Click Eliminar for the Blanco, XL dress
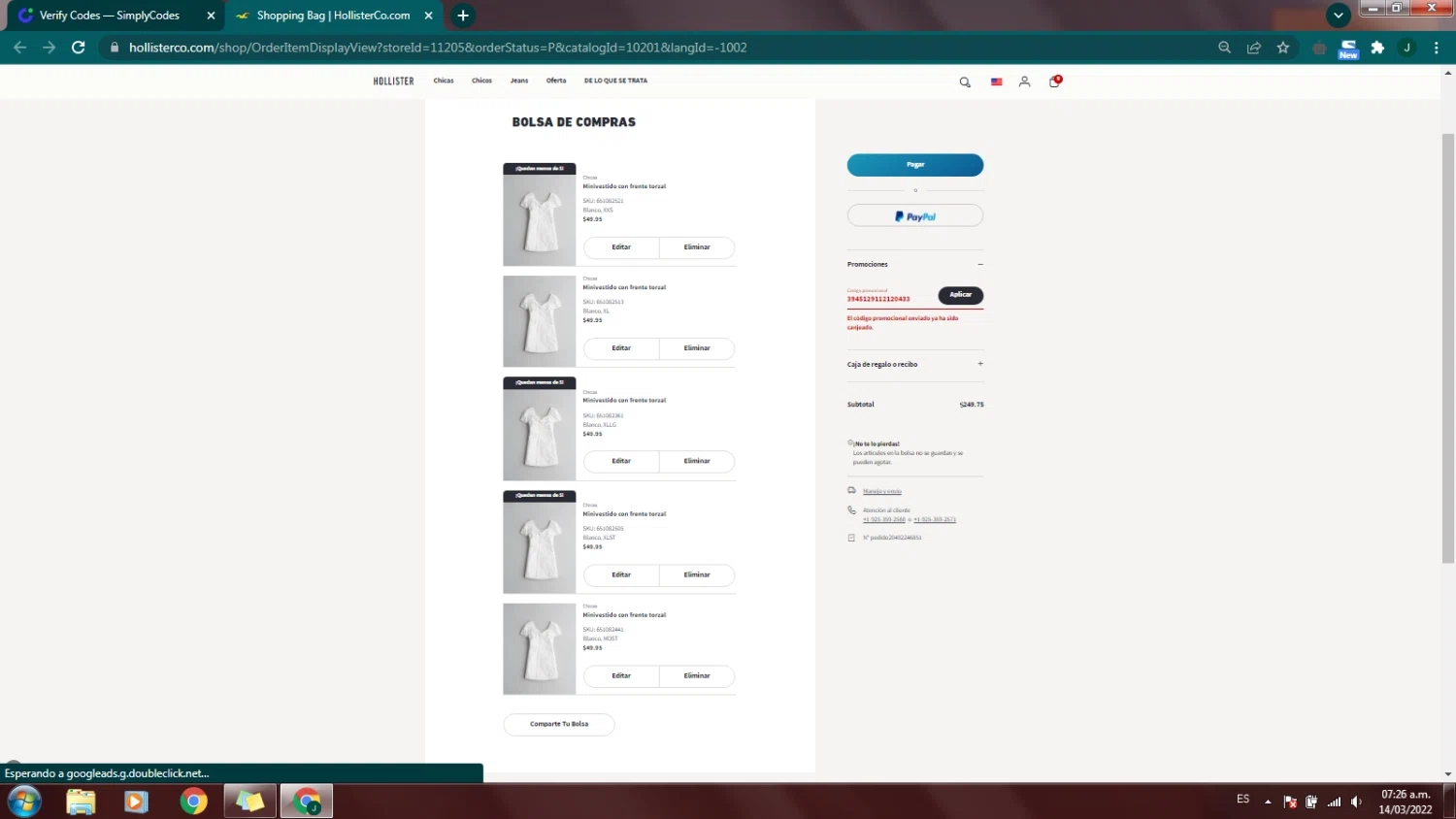1456x819 pixels. pyautogui.click(x=697, y=348)
